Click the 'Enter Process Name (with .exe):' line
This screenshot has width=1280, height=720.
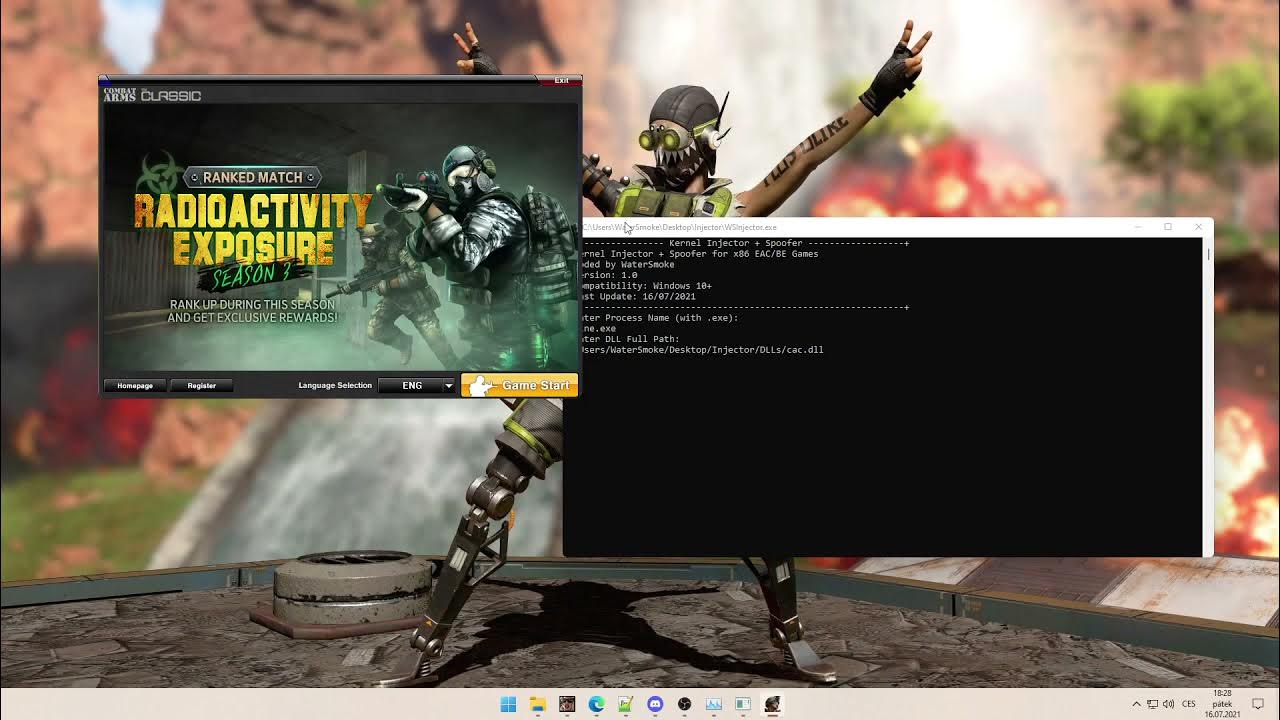[x=660, y=318]
